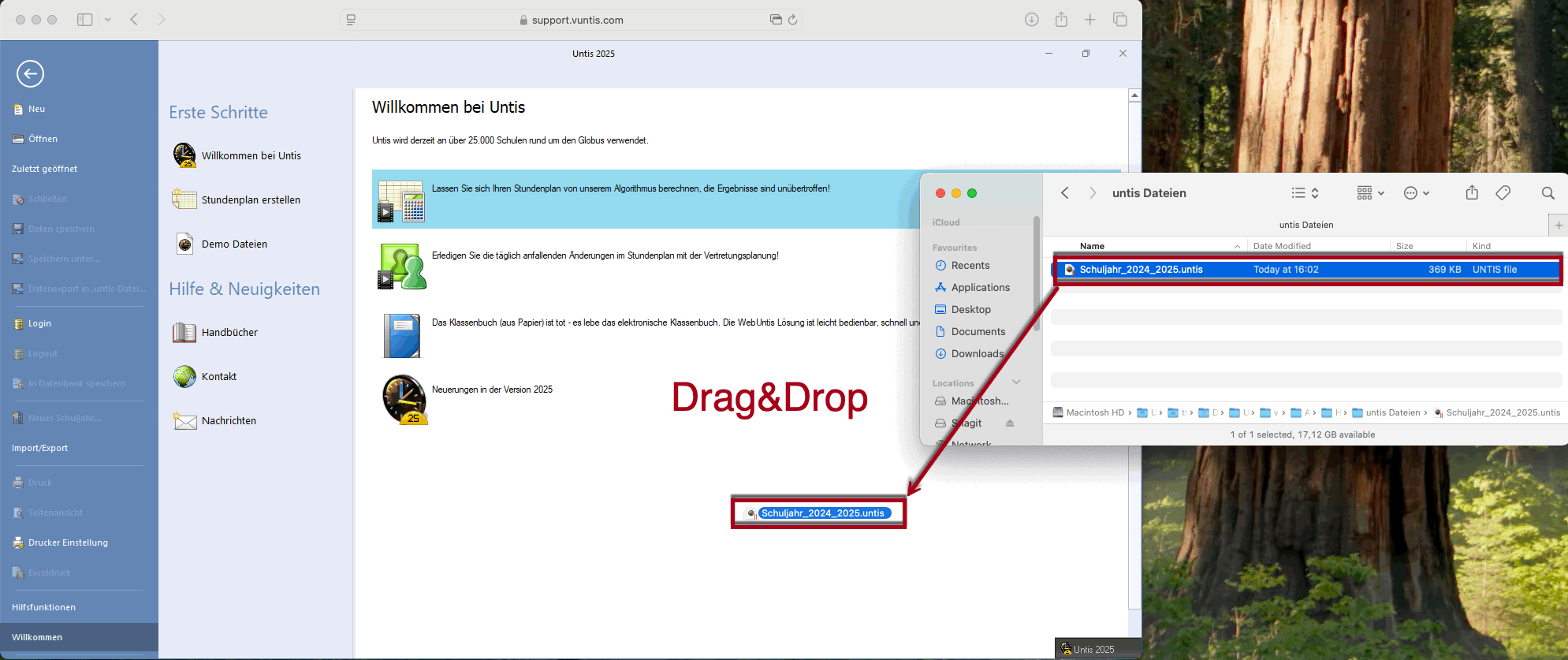Open the Finder list view options dropdown
This screenshot has width=1568, height=660.
[x=1305, y=193]
